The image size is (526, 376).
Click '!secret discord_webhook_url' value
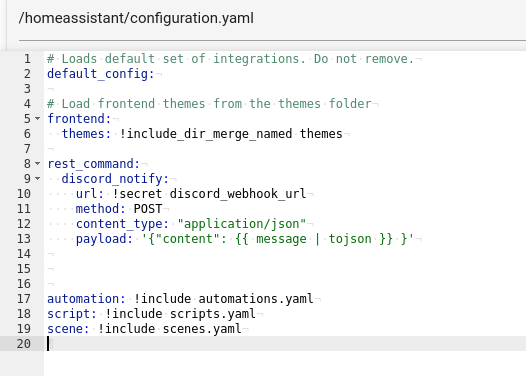[x=209, y=194]
